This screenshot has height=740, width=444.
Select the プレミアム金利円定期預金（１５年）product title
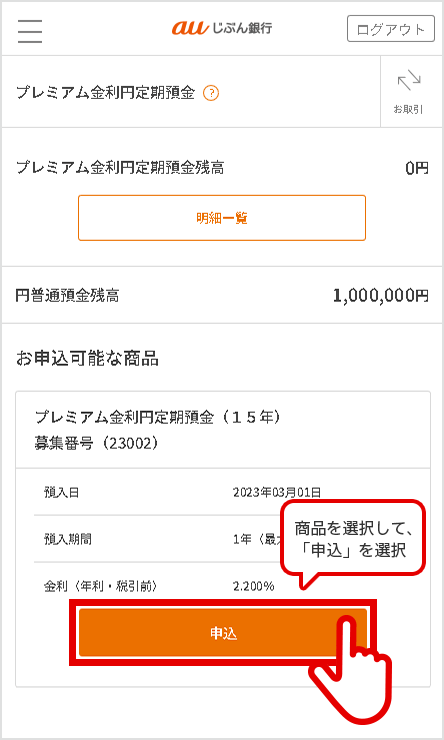click(x=158, y=418)
